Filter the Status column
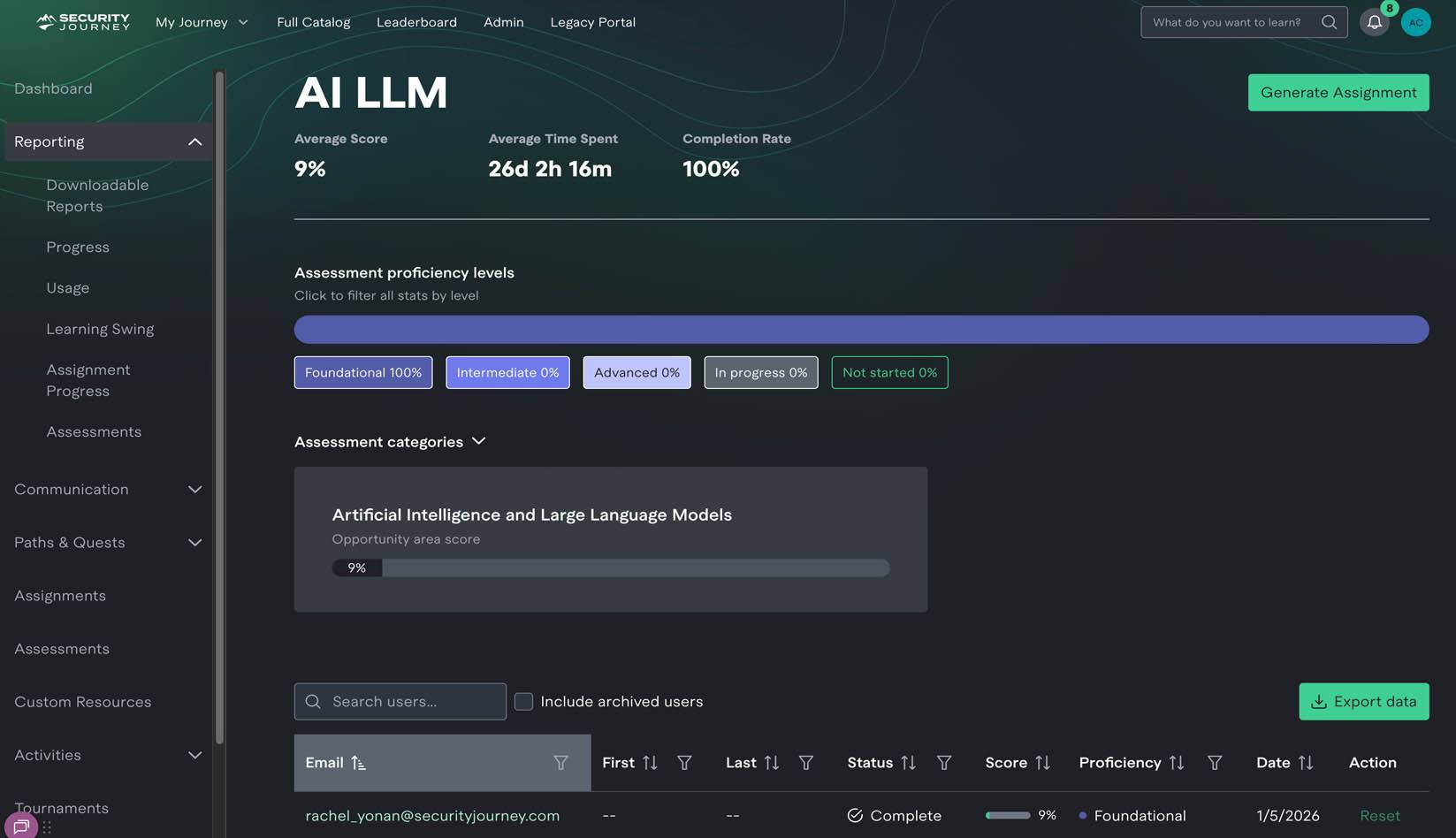The image size is (1456, 838). pyautogui.click(x=944, y=763)
